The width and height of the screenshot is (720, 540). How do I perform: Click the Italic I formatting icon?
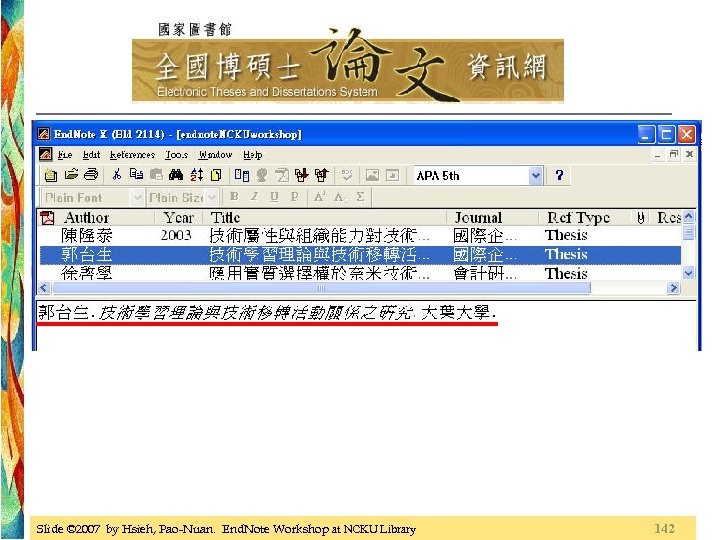coord(254,197)
